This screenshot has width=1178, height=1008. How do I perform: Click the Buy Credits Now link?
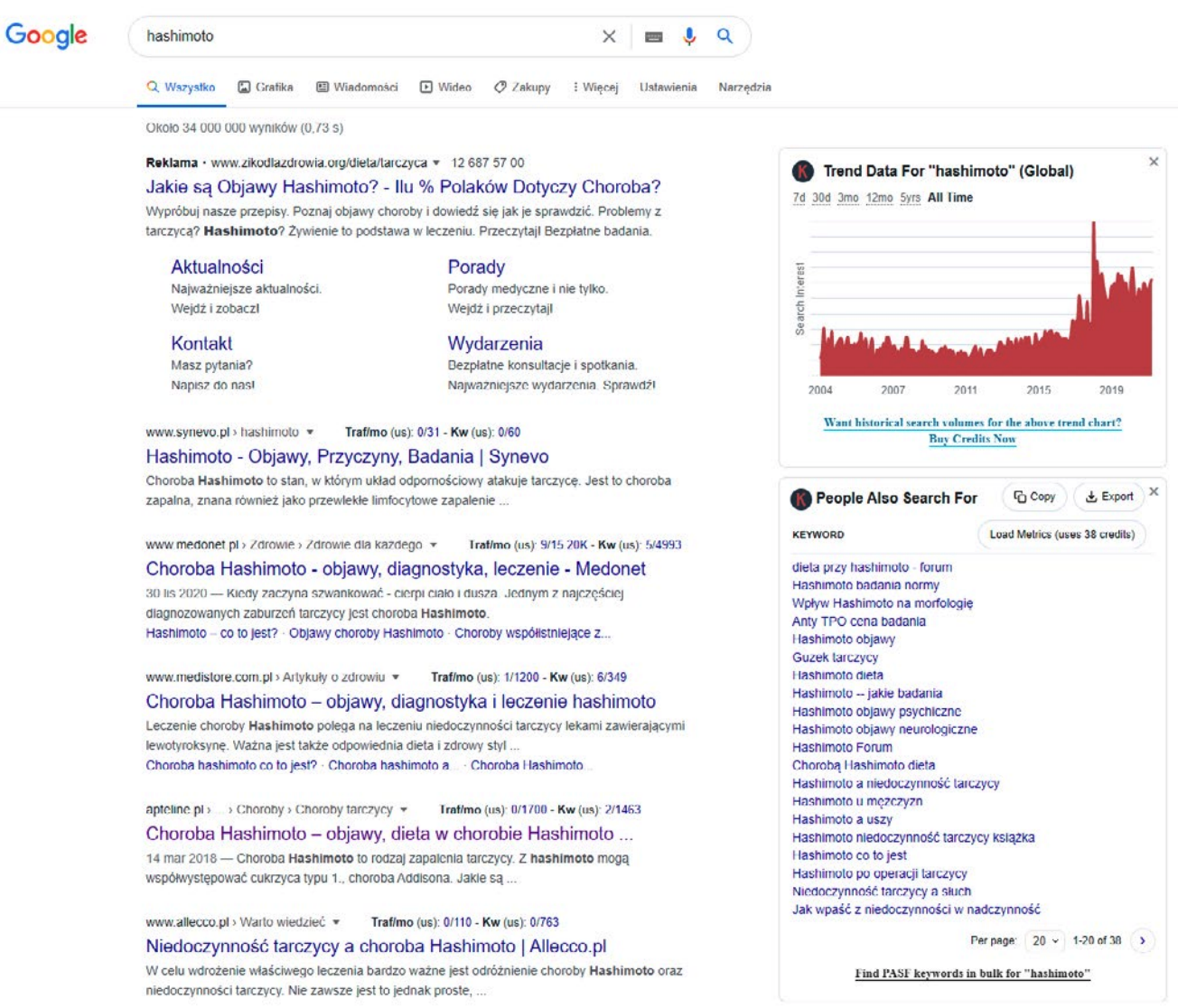click(972, 439)
